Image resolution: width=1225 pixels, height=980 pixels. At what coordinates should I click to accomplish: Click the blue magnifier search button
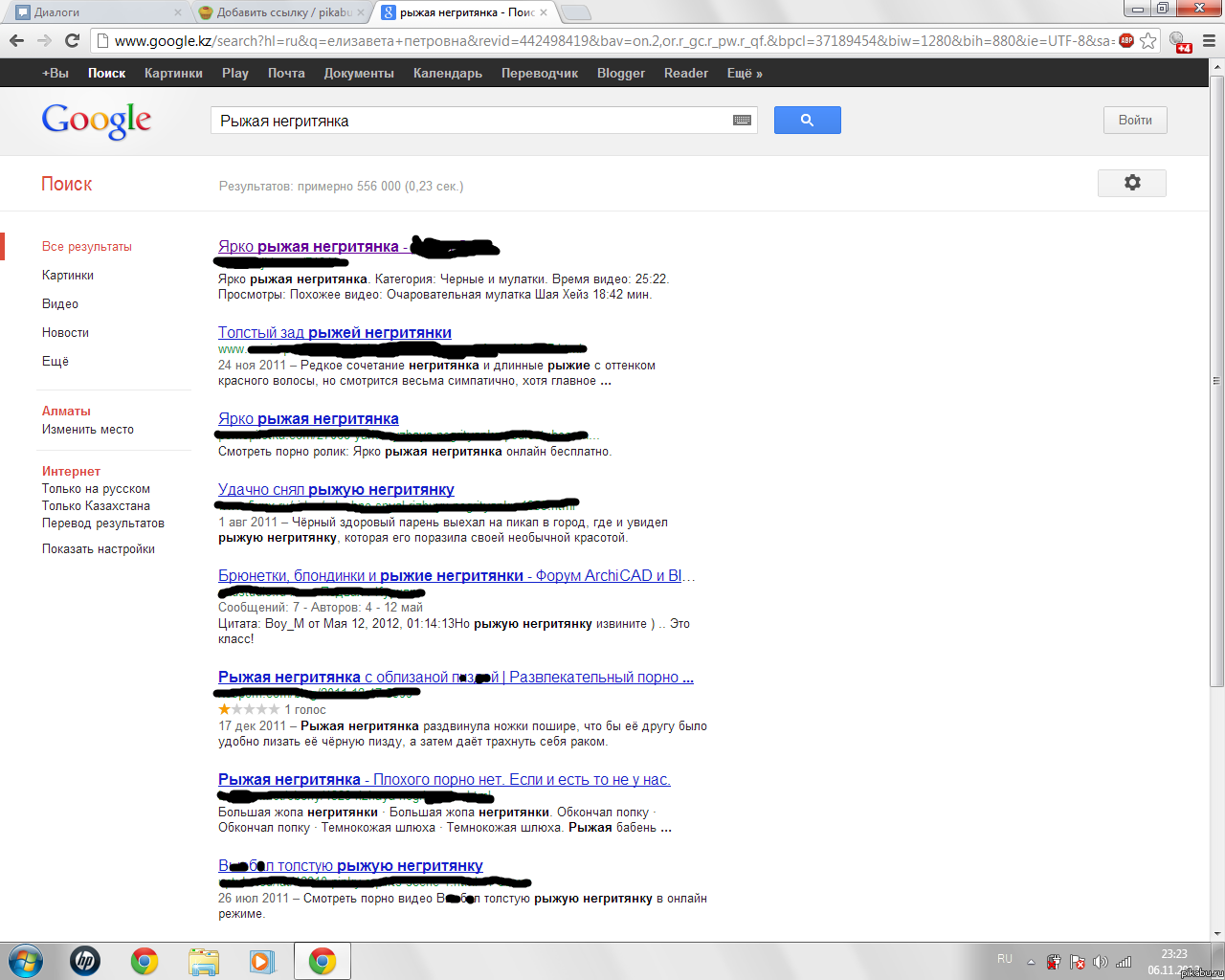807,120
